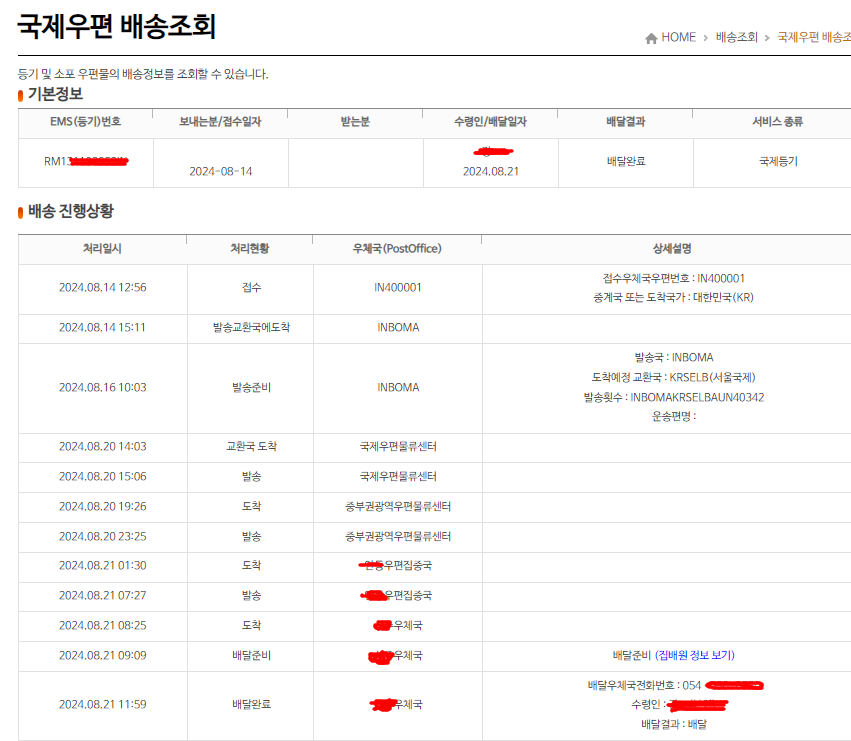Select the 국제우편 배송 breadcrumb item
Image resolution: width=851 pixels, height=741 pixels.
coord(813,37)
